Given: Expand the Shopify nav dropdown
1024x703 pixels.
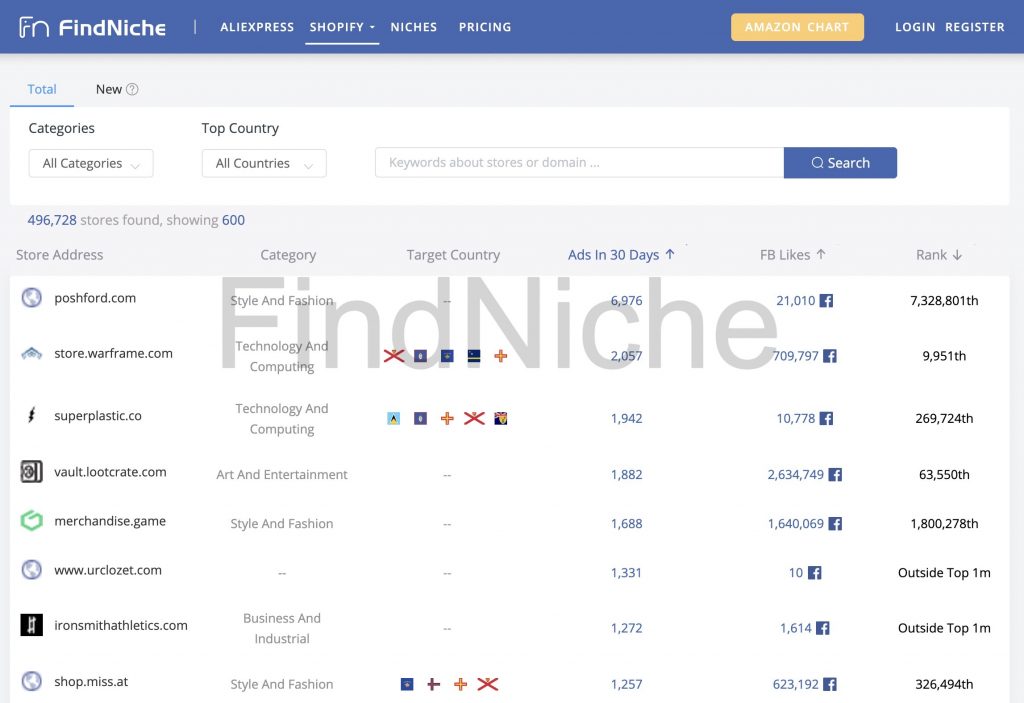Looking at the screenshot, I should (x=342, y=27).
